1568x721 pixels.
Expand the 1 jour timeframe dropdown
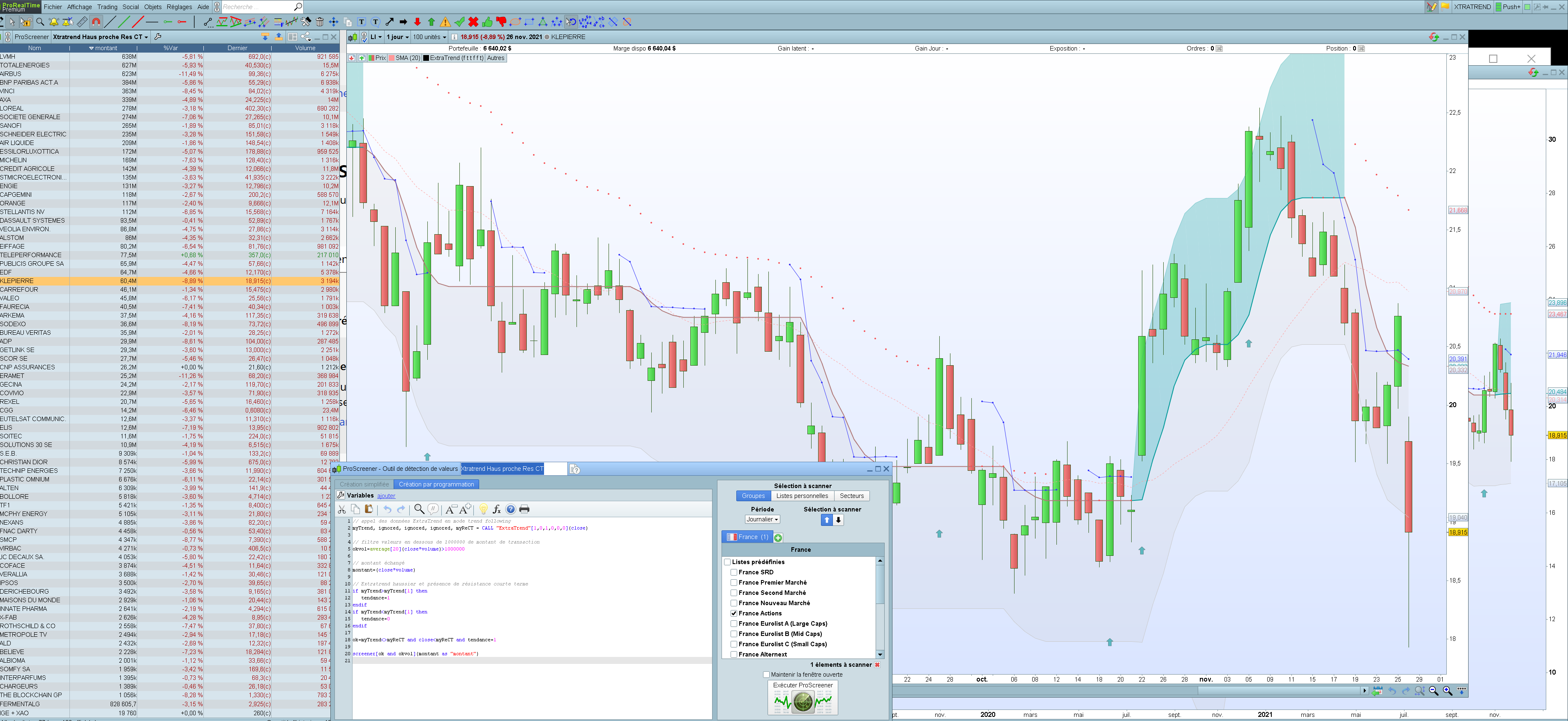[x=397, y=37]
